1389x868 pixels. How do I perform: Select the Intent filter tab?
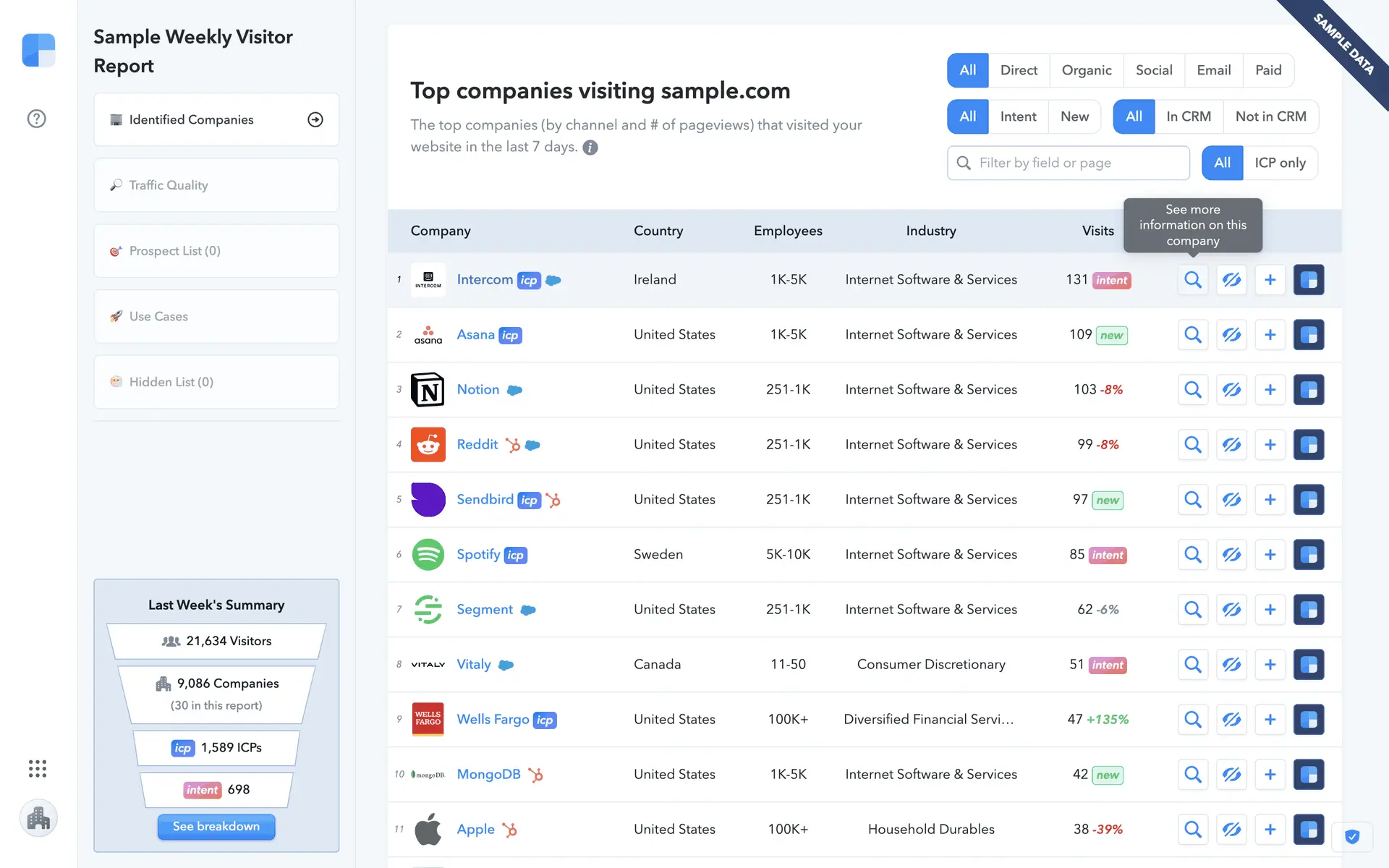1018,116
